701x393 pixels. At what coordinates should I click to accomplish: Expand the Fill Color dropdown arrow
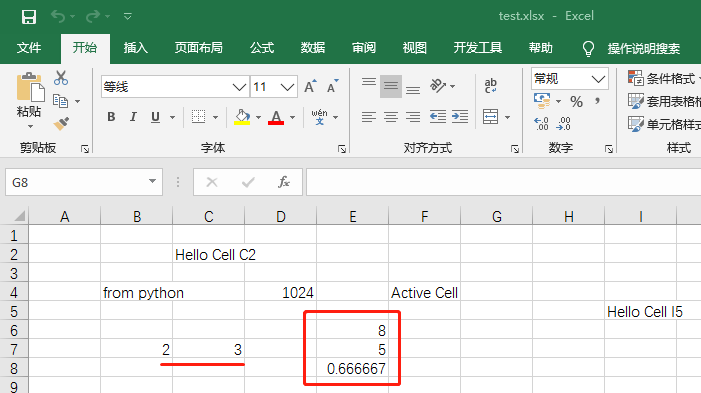click(258, 118)
